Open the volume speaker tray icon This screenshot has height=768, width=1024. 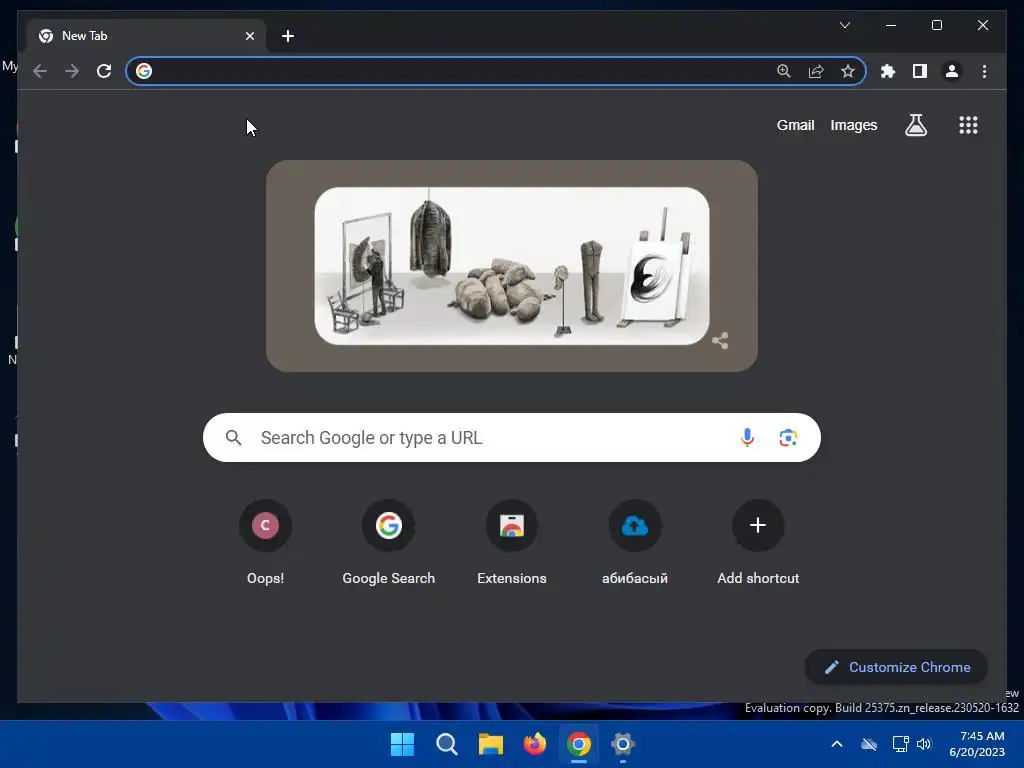click(x=924, y=744)
